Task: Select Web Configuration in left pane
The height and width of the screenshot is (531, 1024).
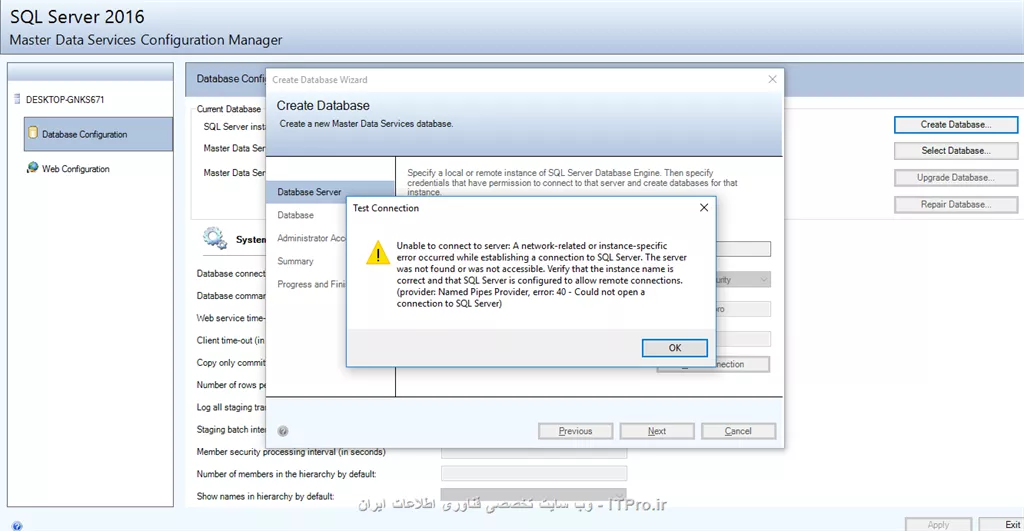Action: [75, 169]
